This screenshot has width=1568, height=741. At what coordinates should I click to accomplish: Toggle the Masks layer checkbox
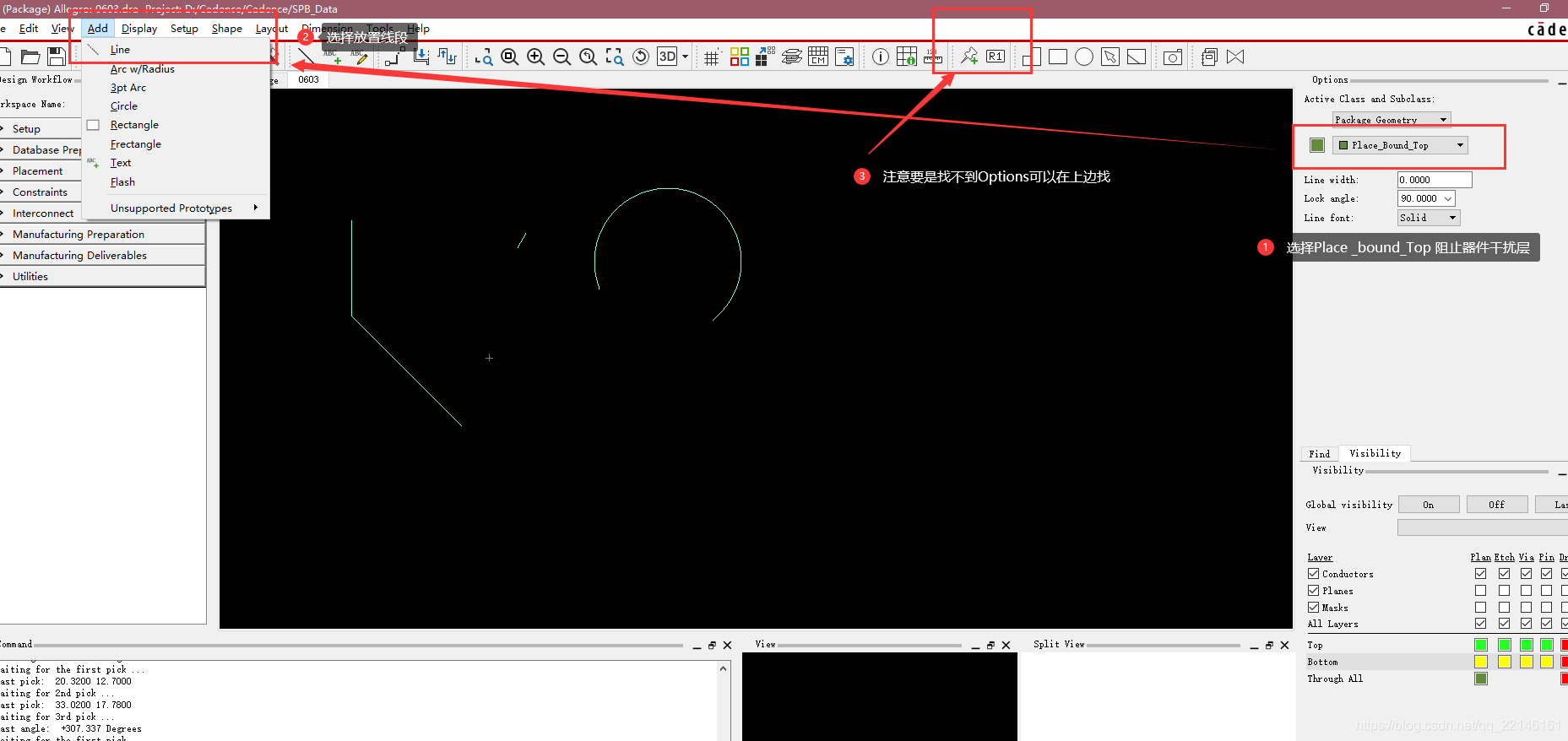(1314, 608)
